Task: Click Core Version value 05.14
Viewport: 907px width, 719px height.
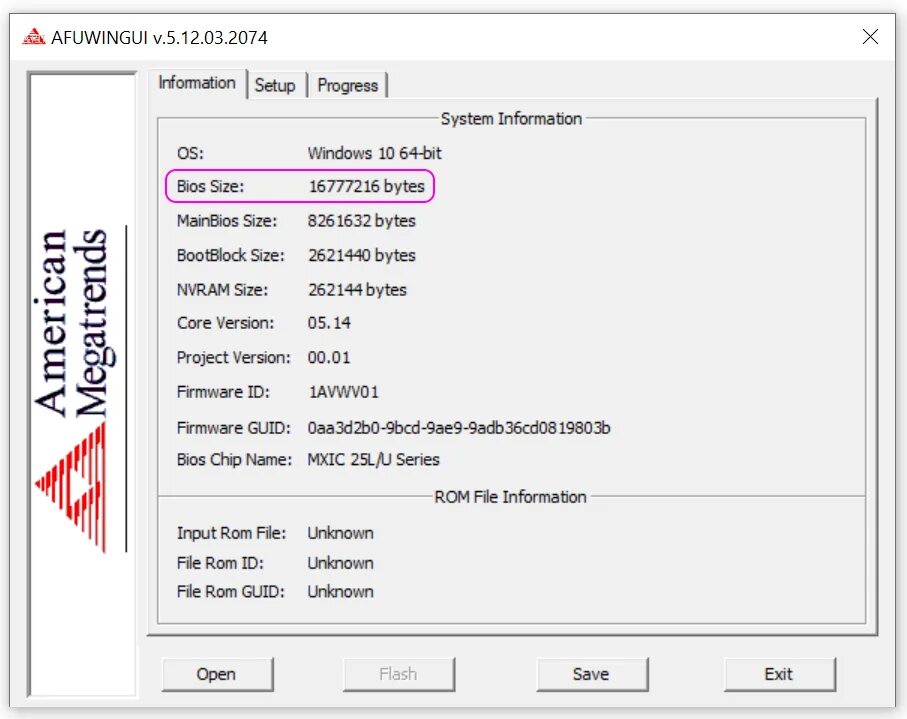Action: coord(329,323)
